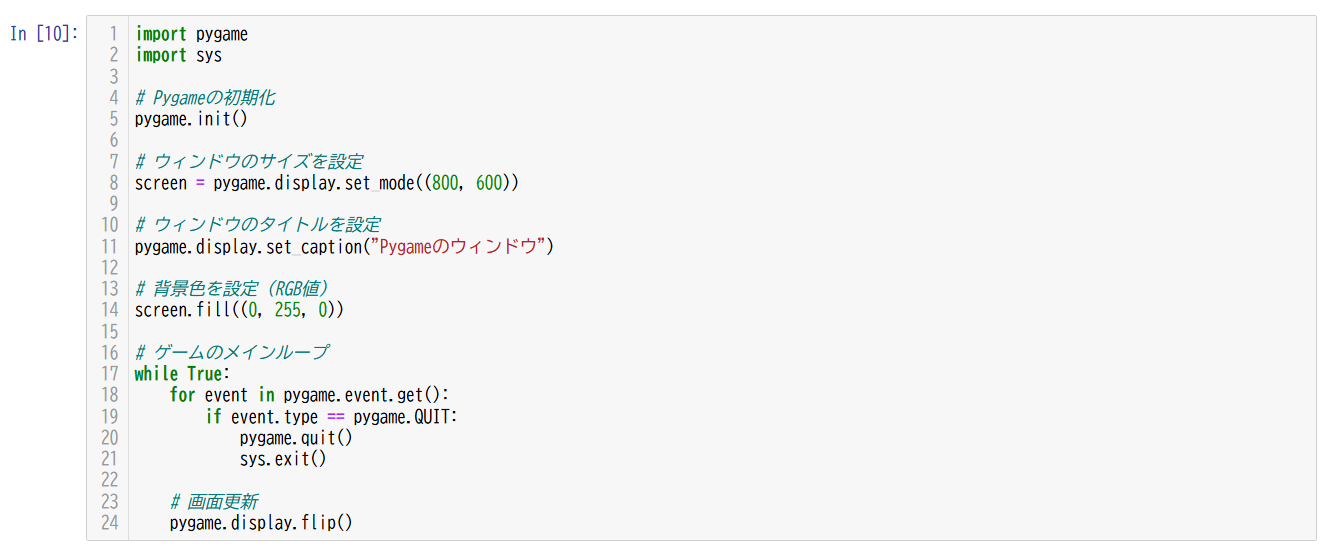Viewport: 1333px width, 546px height.
Task: Place cursor on "import pygame" text
Action: pyautogui.click(x=191, y=34)
